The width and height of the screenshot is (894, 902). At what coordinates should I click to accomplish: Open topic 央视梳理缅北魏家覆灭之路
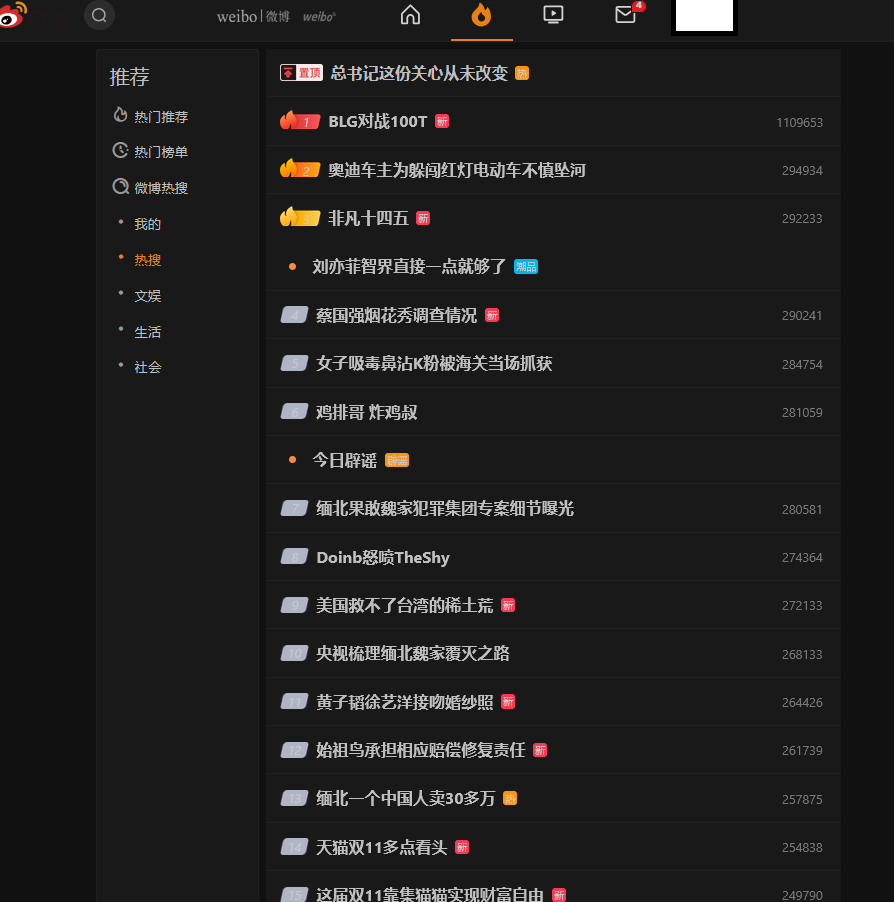click(412, 653)
